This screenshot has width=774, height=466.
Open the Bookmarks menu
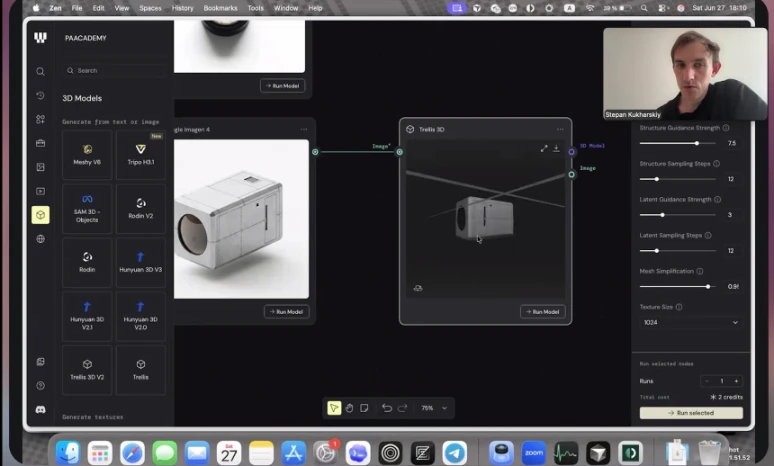pos(220,8)
